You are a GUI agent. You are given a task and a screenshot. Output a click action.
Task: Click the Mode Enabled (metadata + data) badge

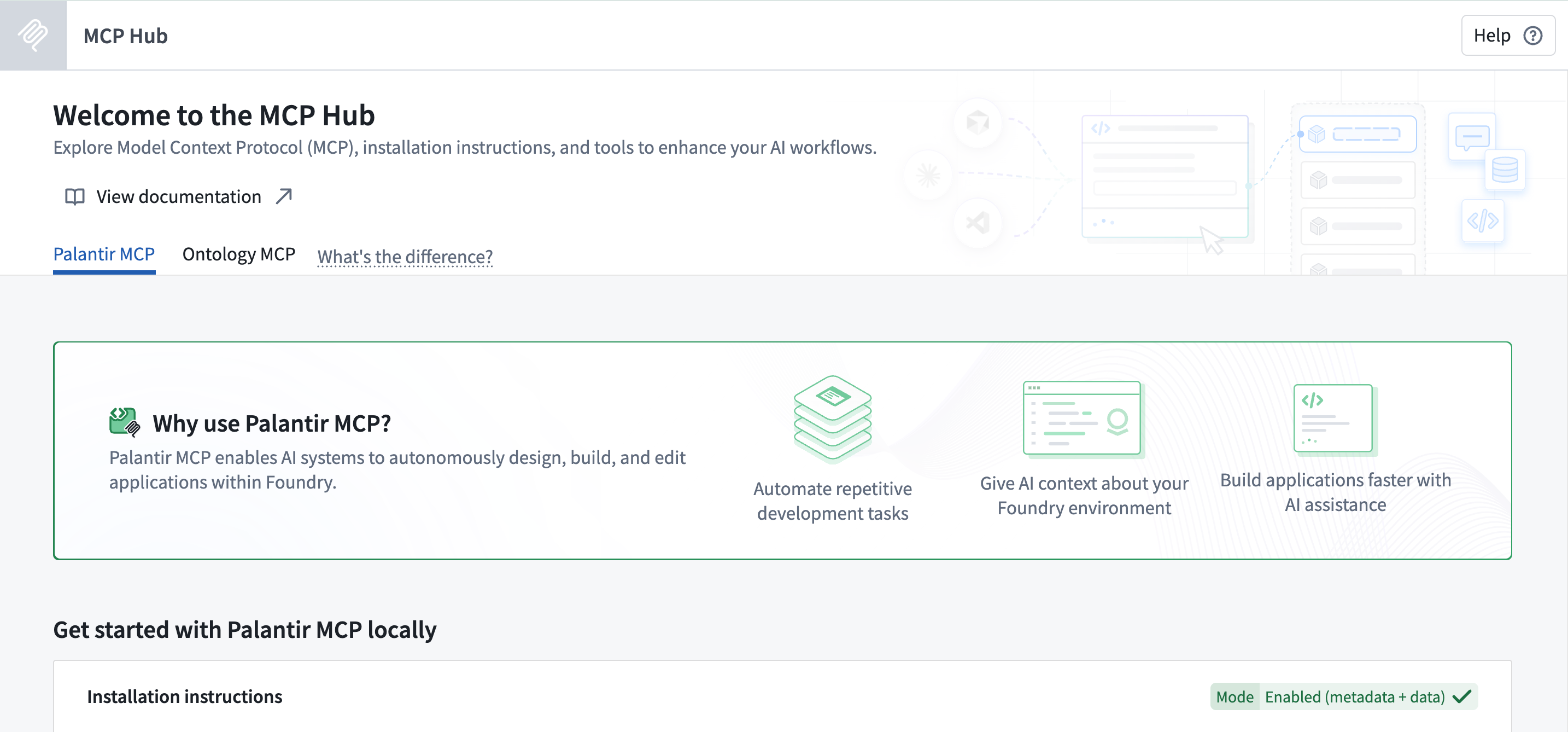coord(1343,696)
